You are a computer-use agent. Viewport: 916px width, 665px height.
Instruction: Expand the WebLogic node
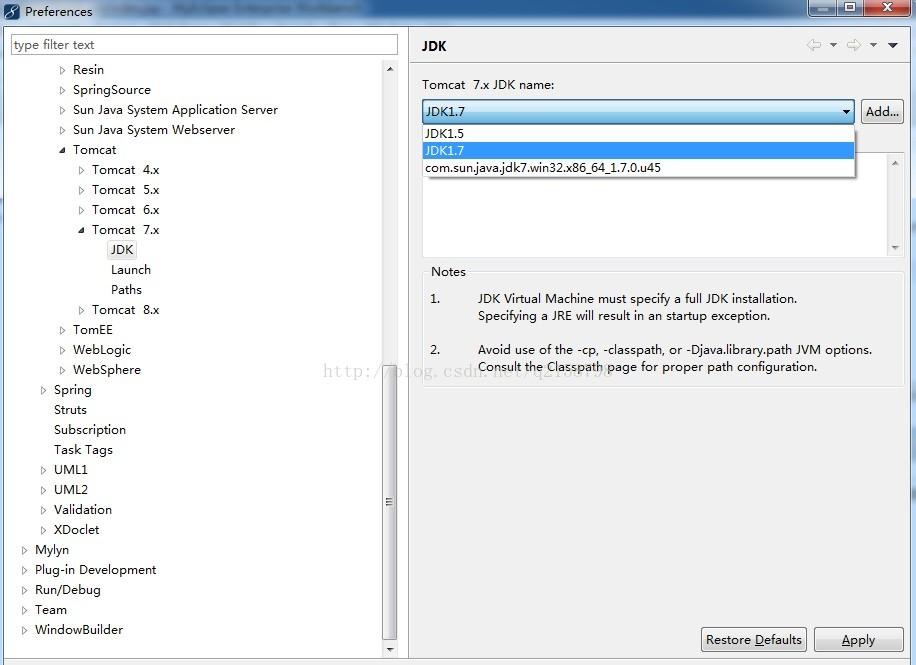[62, 350]
